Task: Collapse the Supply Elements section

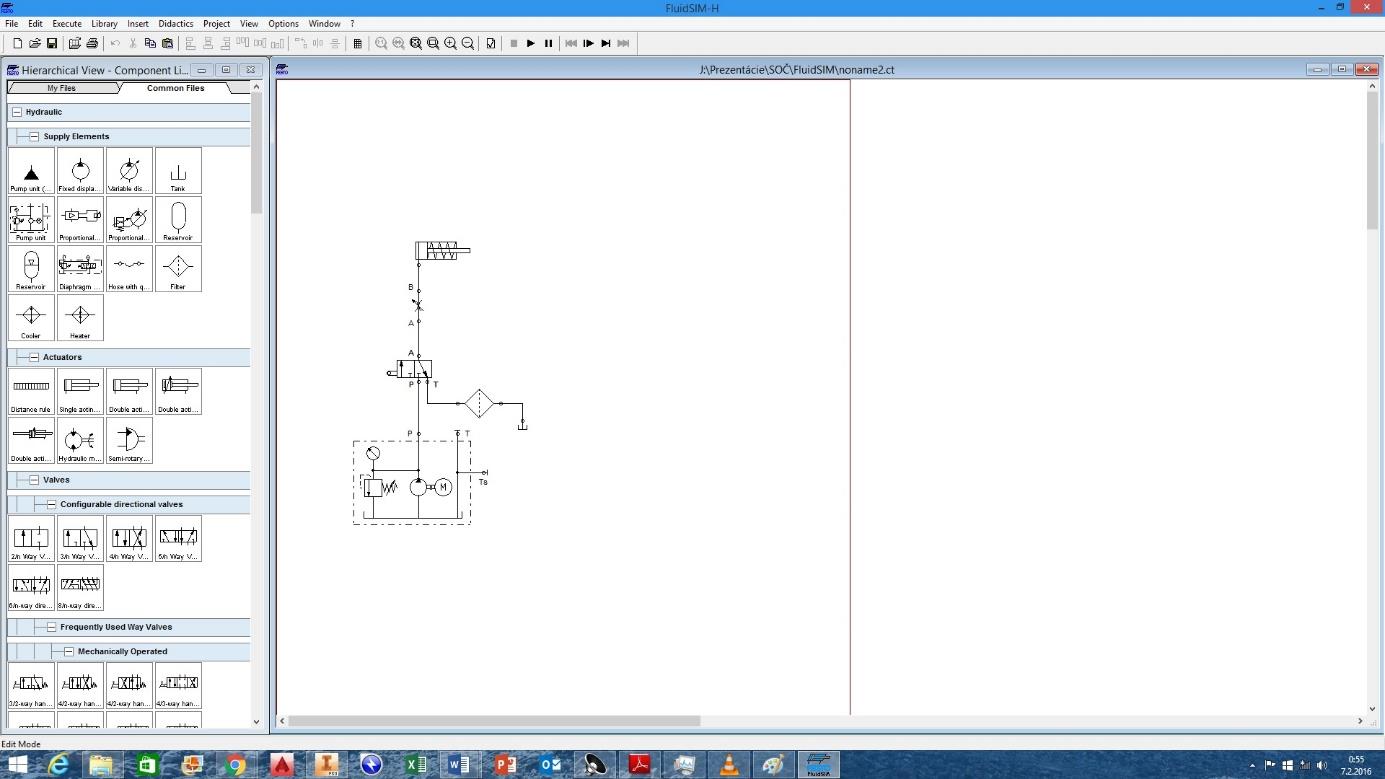Action: click(x=34, y=136)
